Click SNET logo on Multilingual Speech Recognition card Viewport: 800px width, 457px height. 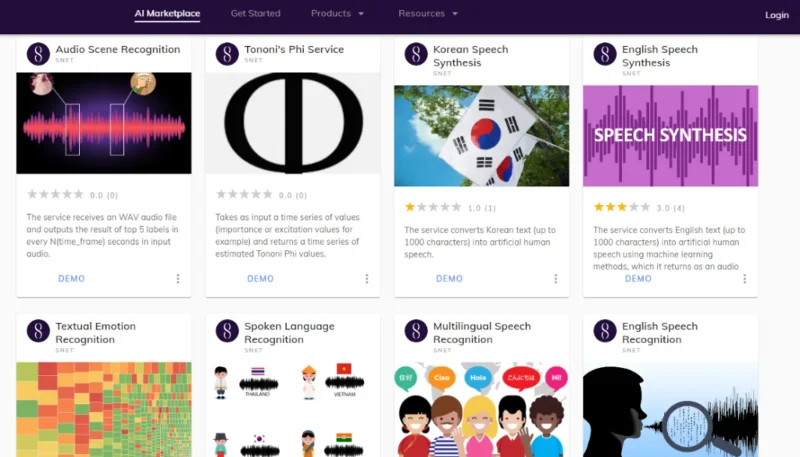click(x=416, y=331)
